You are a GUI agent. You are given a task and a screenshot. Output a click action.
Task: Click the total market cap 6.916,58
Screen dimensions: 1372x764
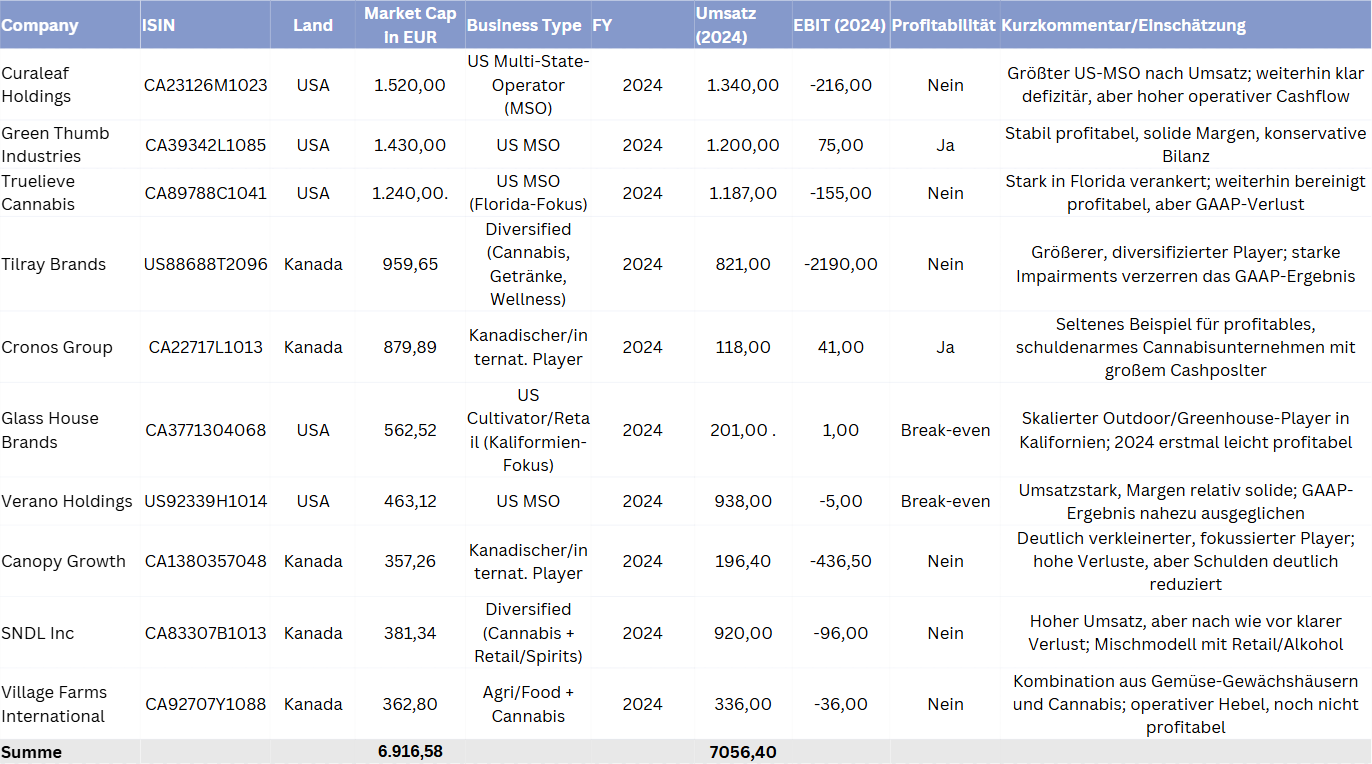[x=410, y=752]
